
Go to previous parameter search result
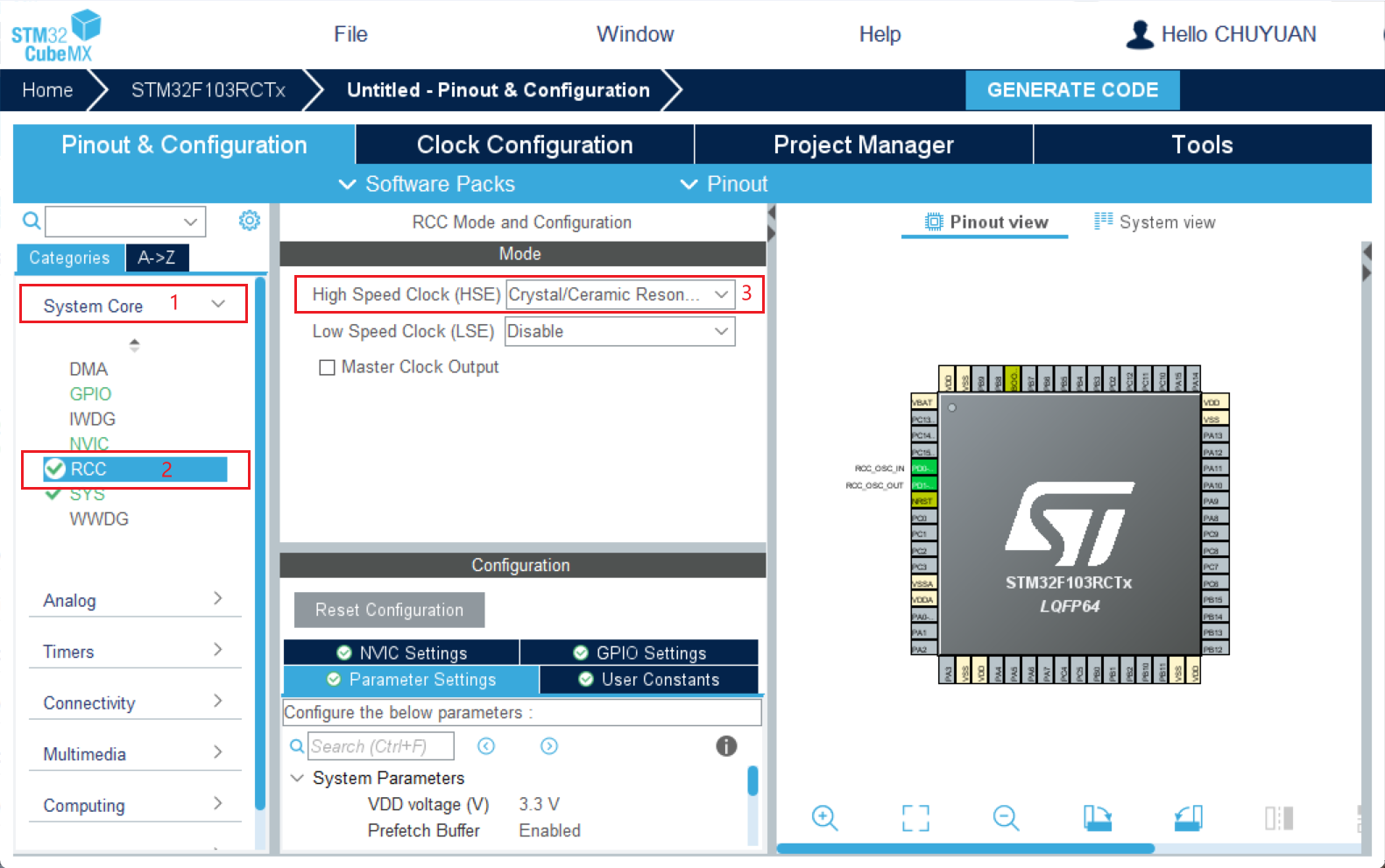pyautogui.click(x=486, y=746)
